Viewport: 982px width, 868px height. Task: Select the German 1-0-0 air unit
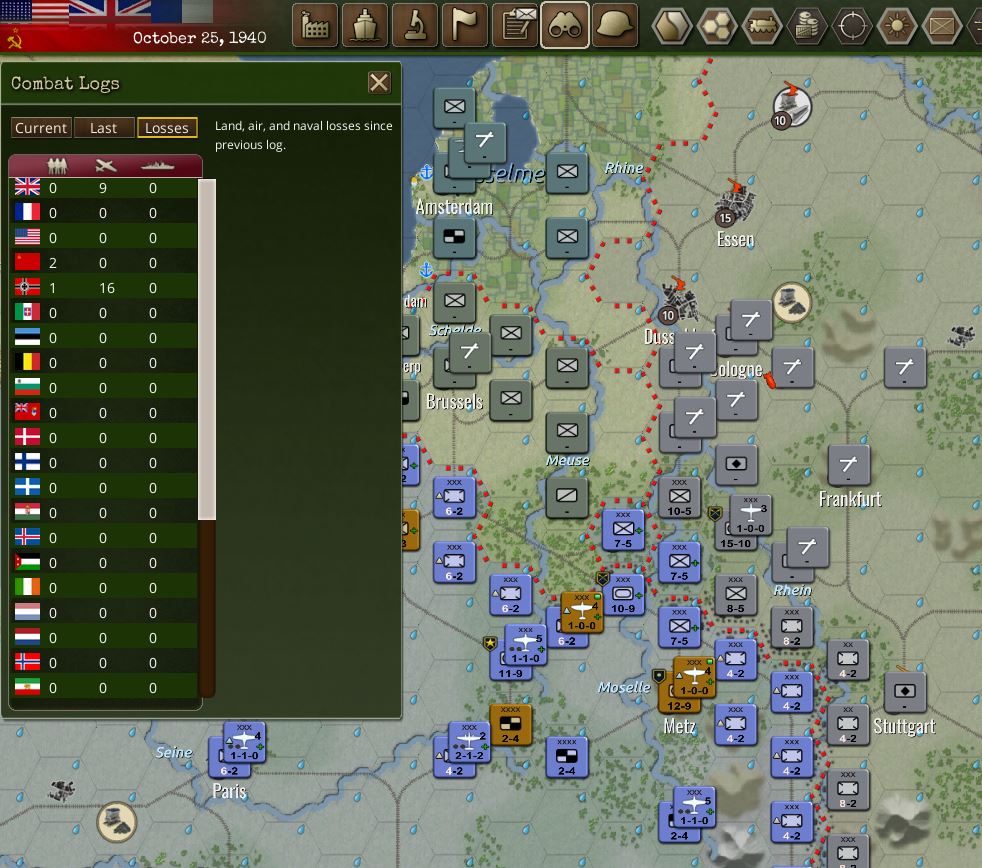751,515
